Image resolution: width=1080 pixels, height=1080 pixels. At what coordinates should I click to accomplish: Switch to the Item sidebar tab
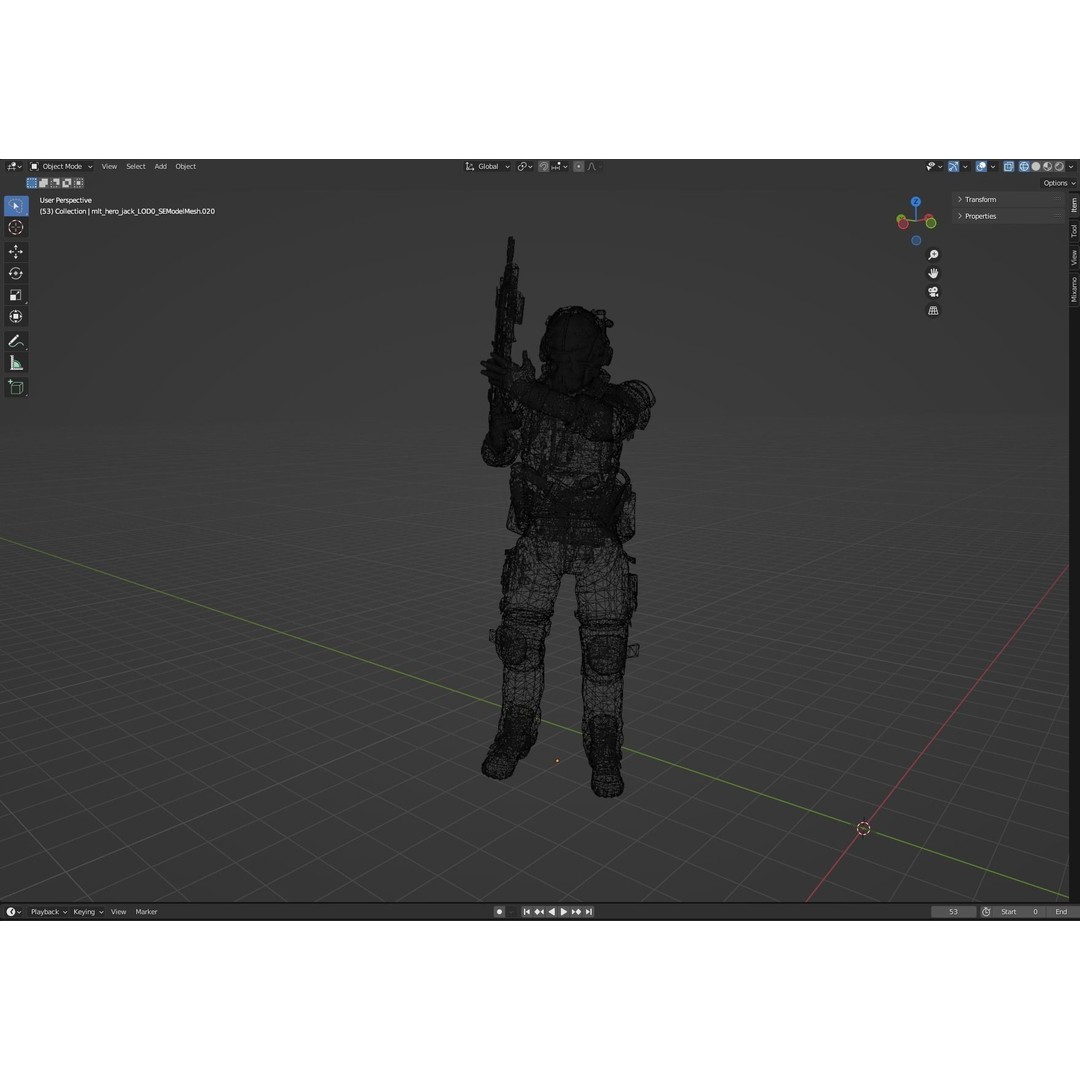1074,204
